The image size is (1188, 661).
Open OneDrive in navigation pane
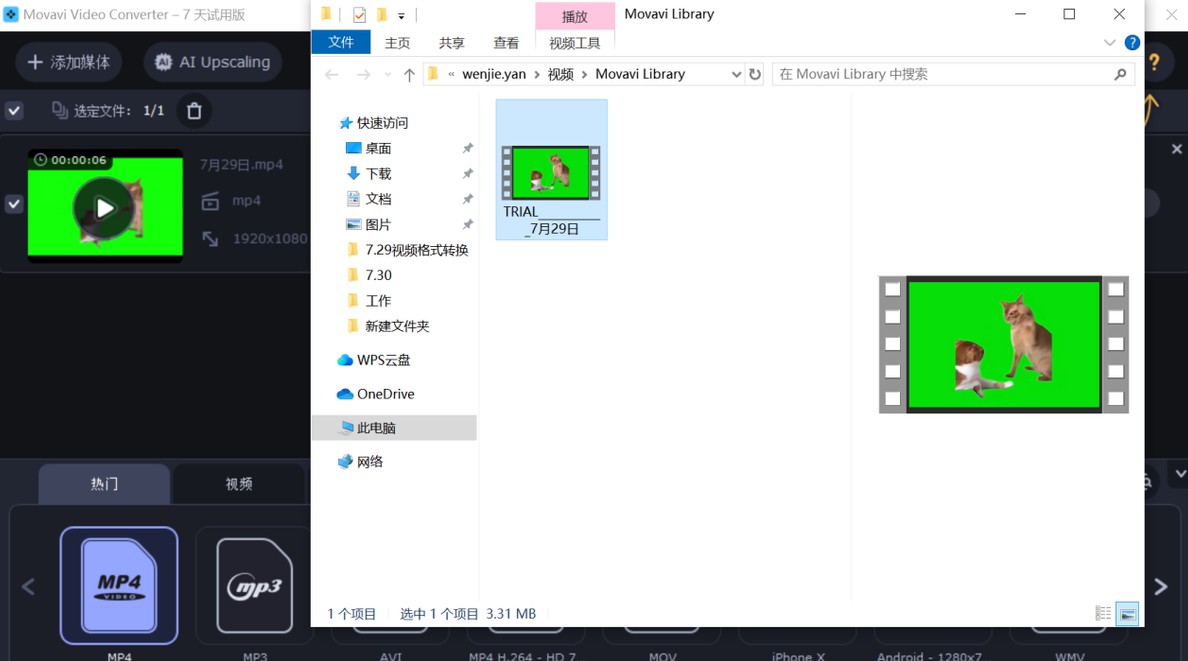[x=385, y=394]
